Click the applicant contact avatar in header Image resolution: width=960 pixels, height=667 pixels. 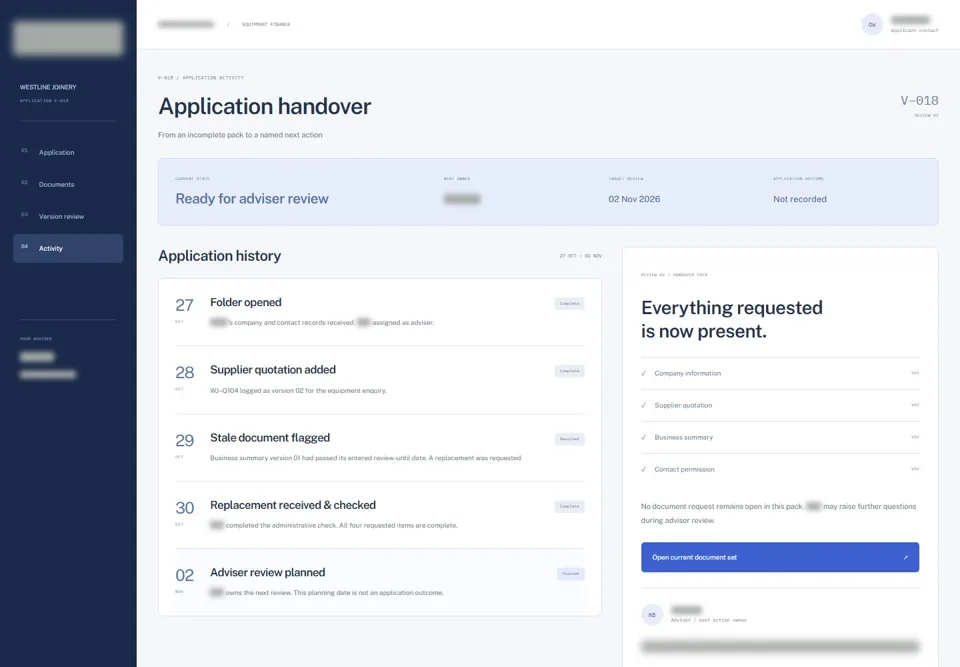point(872,24)
